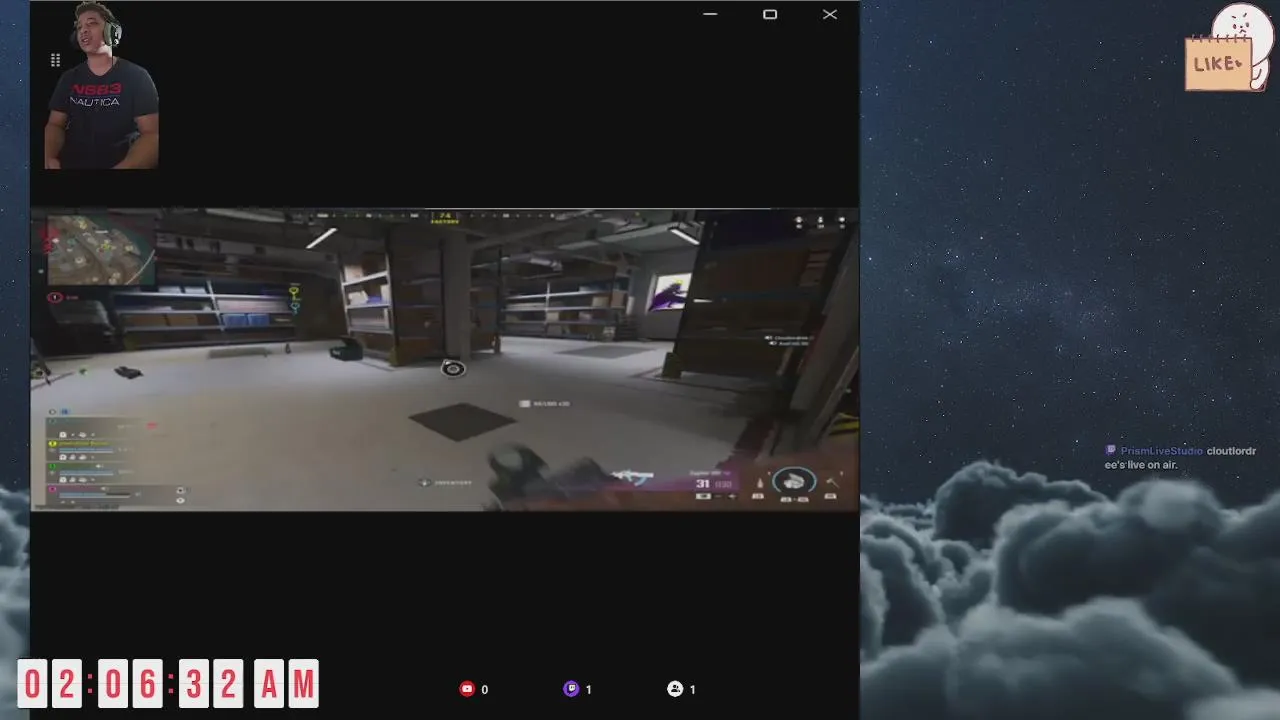The width and height of the screenshot is (1280, 720).
Task: Click the circular field upgrade HUD icon
Action: (794, 482)
